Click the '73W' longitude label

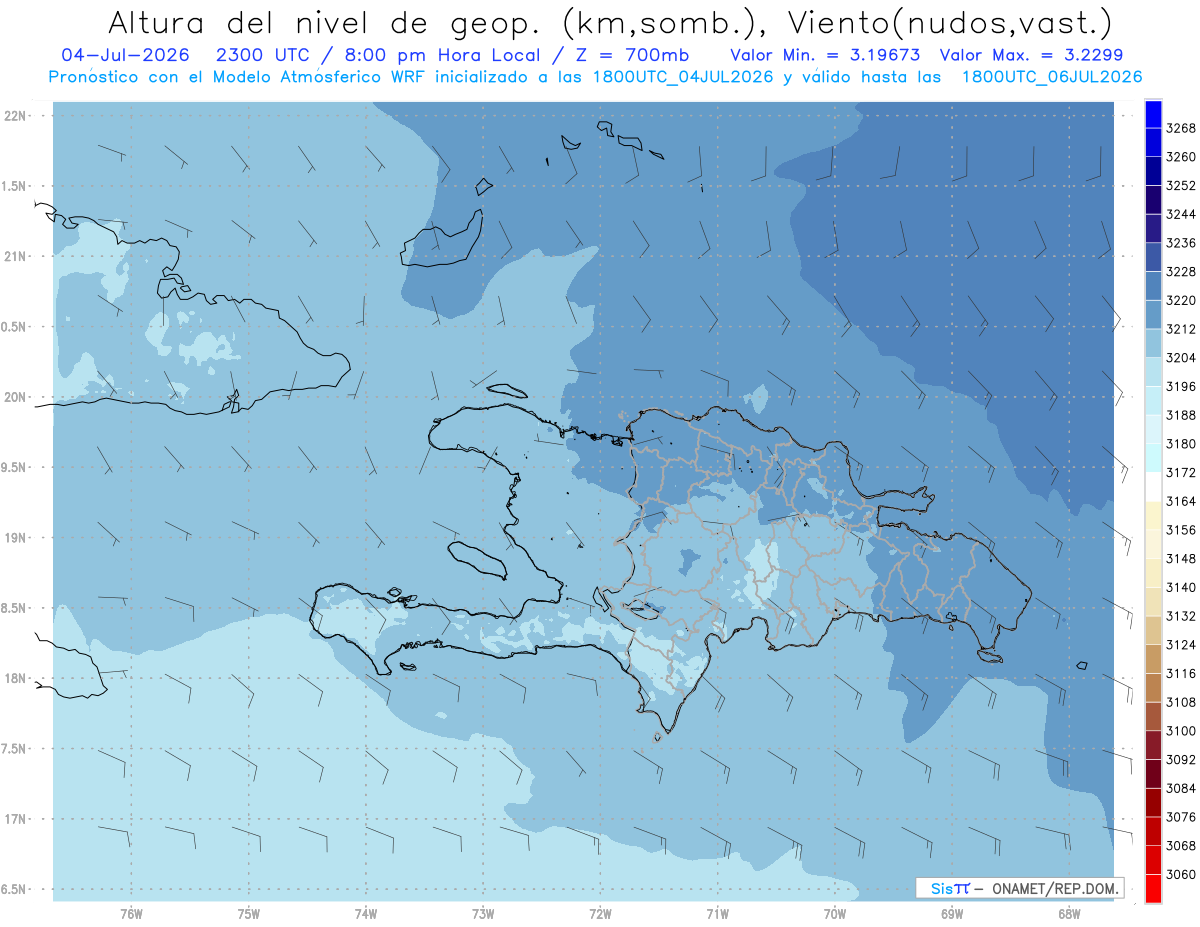point(483,913)
